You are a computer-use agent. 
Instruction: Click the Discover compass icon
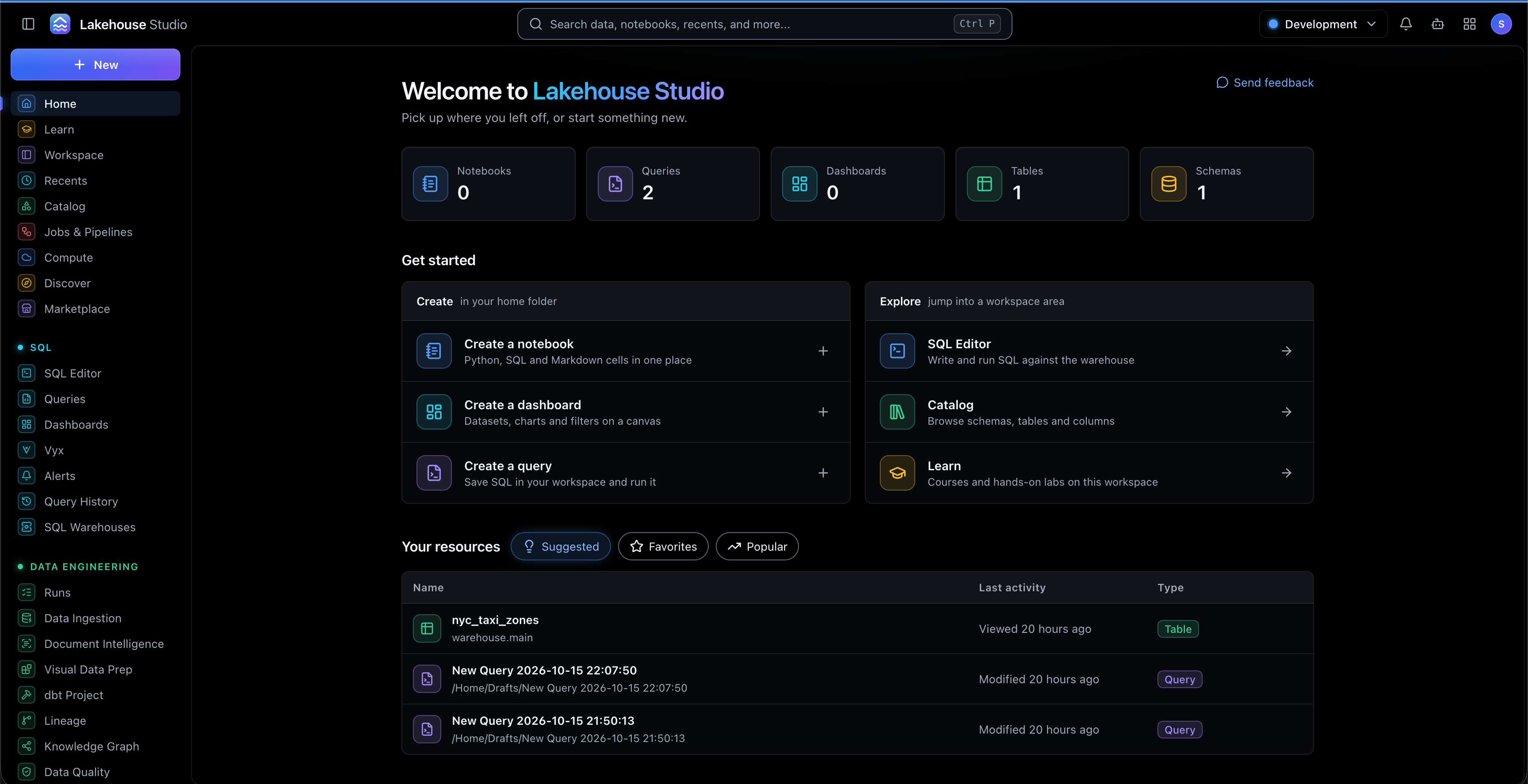[x=27, y=283]
